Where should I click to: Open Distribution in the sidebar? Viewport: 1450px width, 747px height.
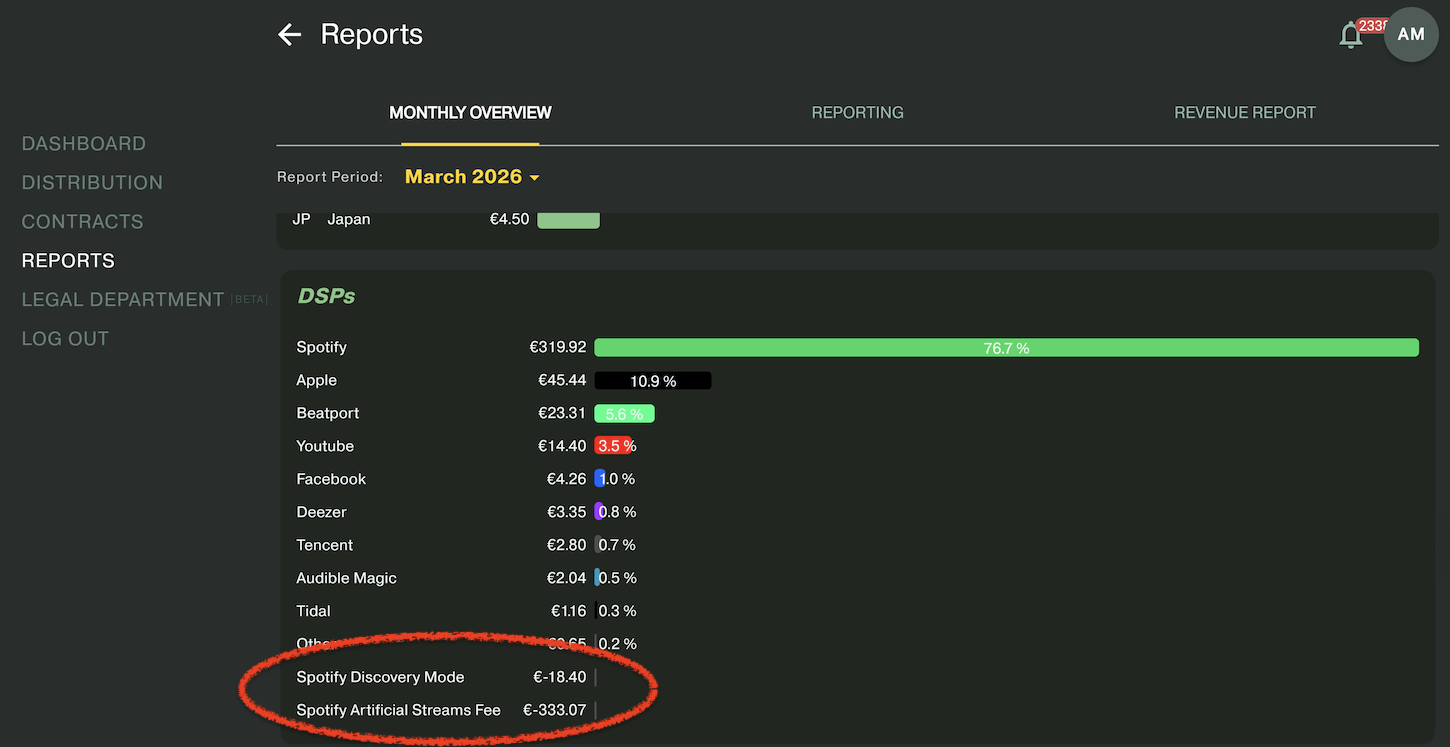[92, 183]
